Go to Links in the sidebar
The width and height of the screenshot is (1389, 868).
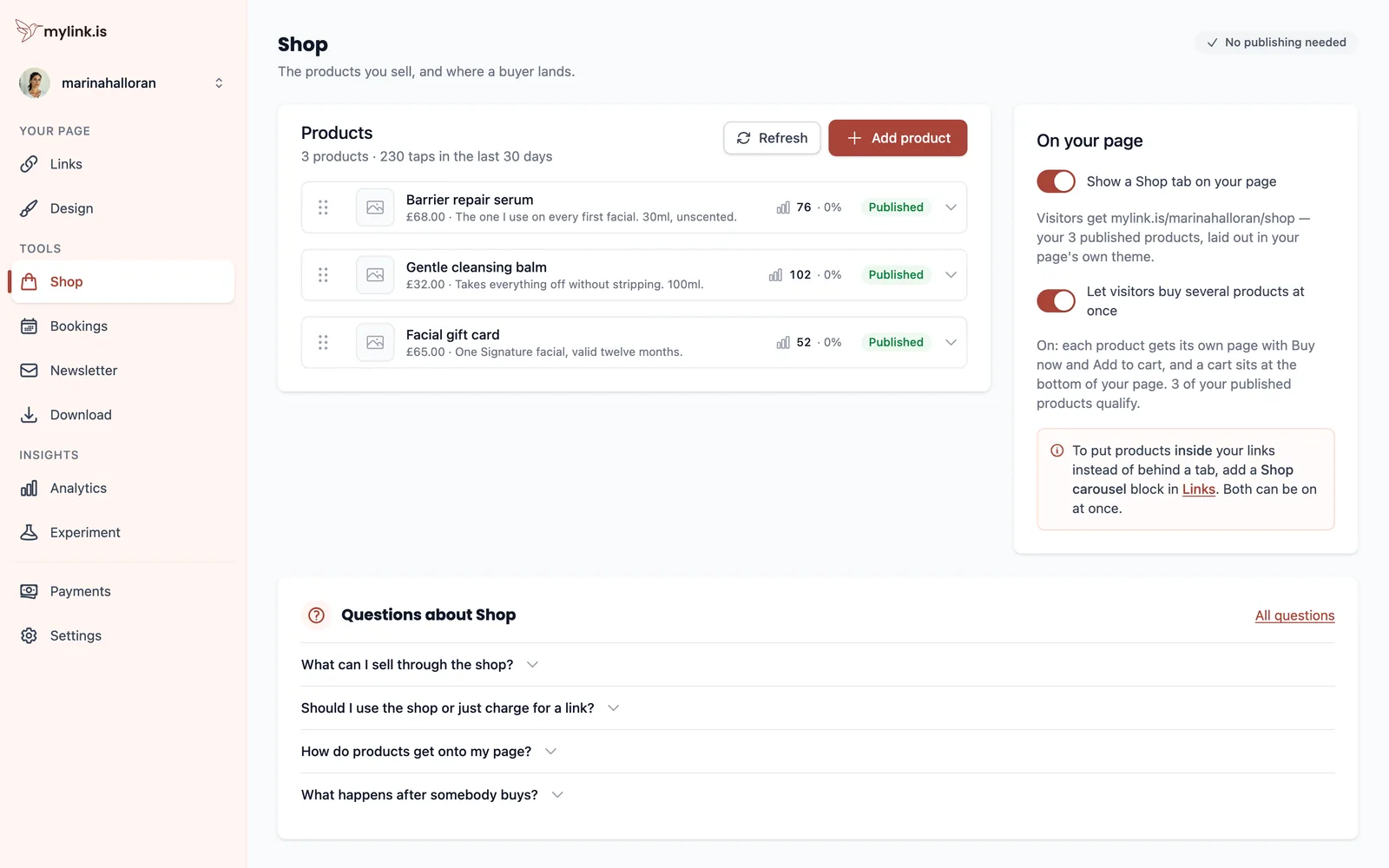122,164
